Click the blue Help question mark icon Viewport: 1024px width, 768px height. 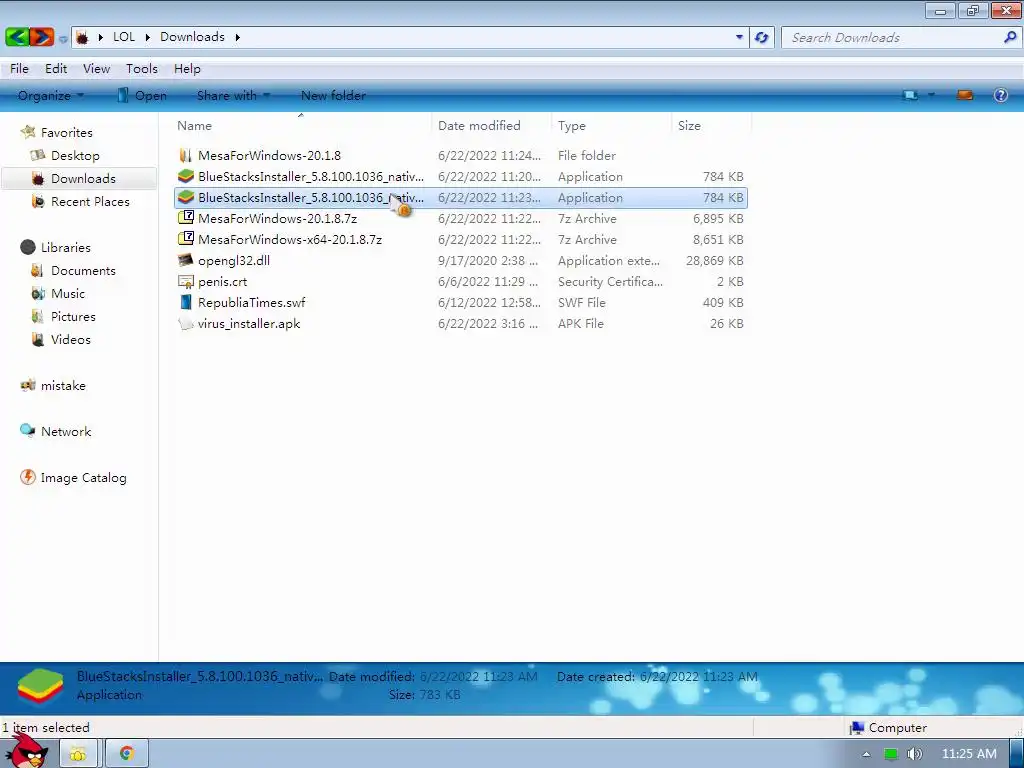1000,95
